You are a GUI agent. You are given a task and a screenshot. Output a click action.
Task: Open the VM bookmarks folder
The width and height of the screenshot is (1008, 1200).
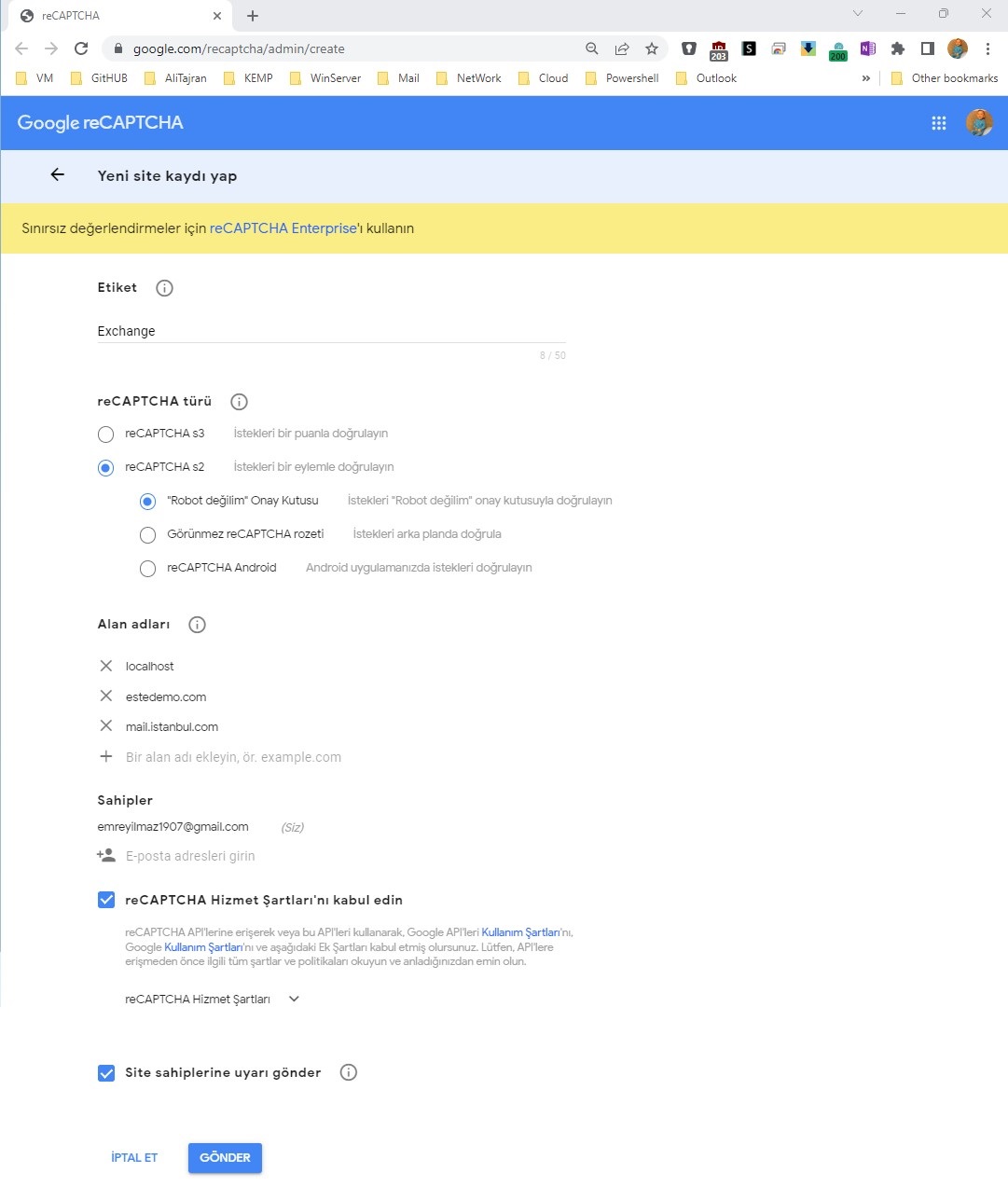35,78
